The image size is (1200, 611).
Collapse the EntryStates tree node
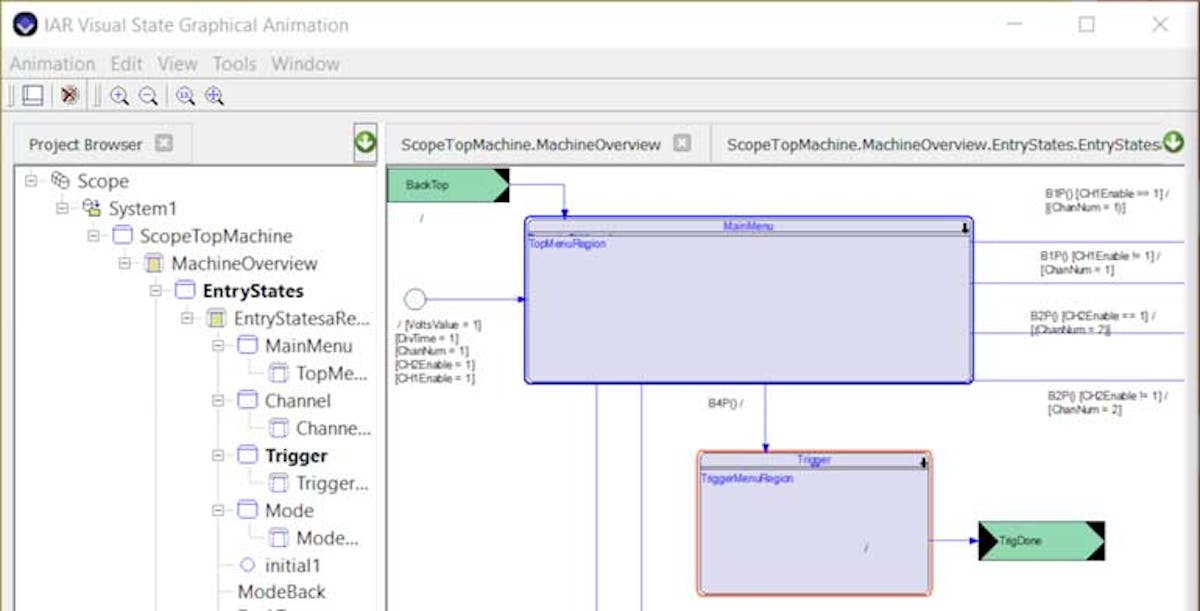pos(156,291)
